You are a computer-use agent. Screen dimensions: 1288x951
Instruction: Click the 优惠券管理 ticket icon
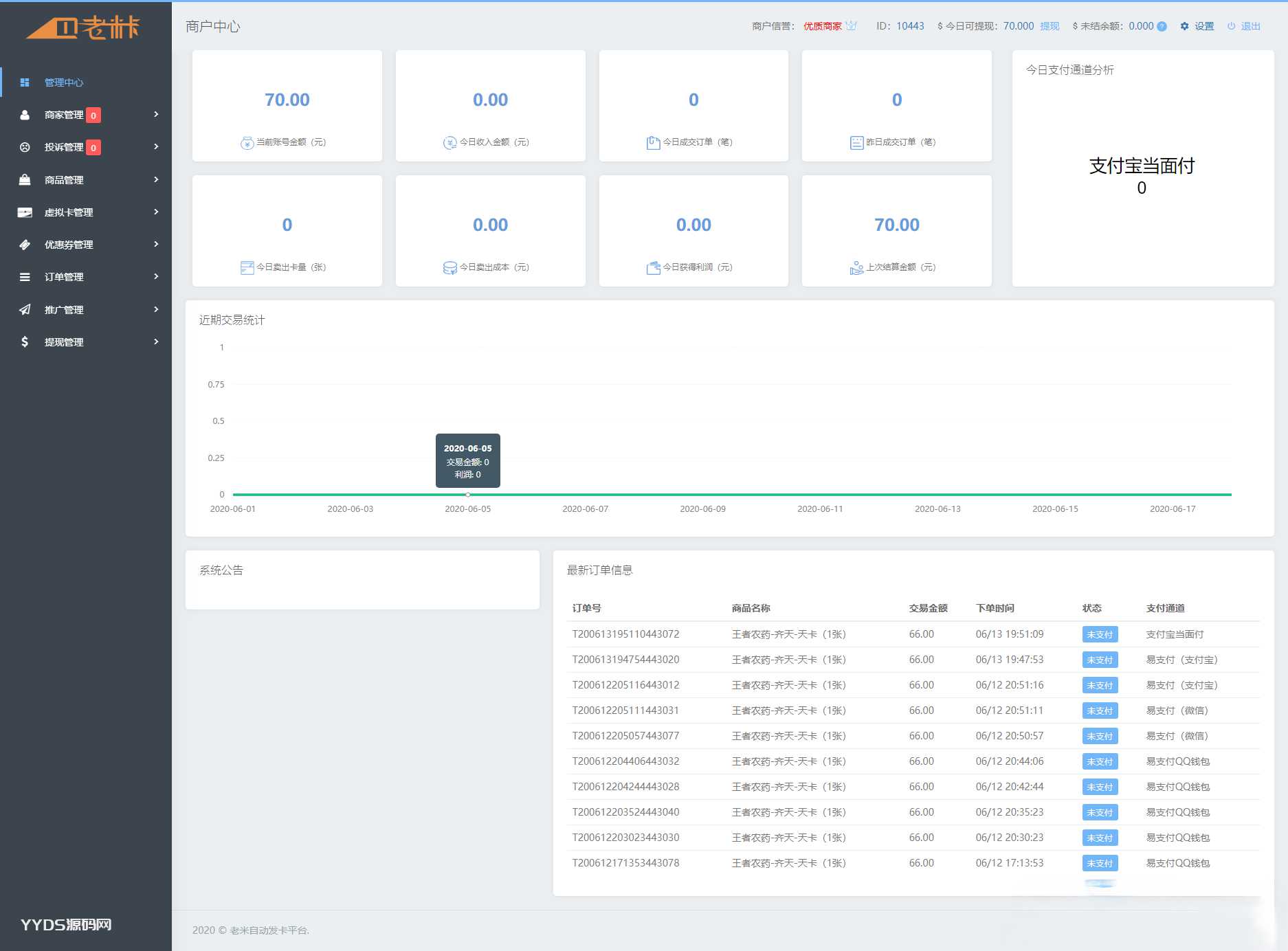25,245
